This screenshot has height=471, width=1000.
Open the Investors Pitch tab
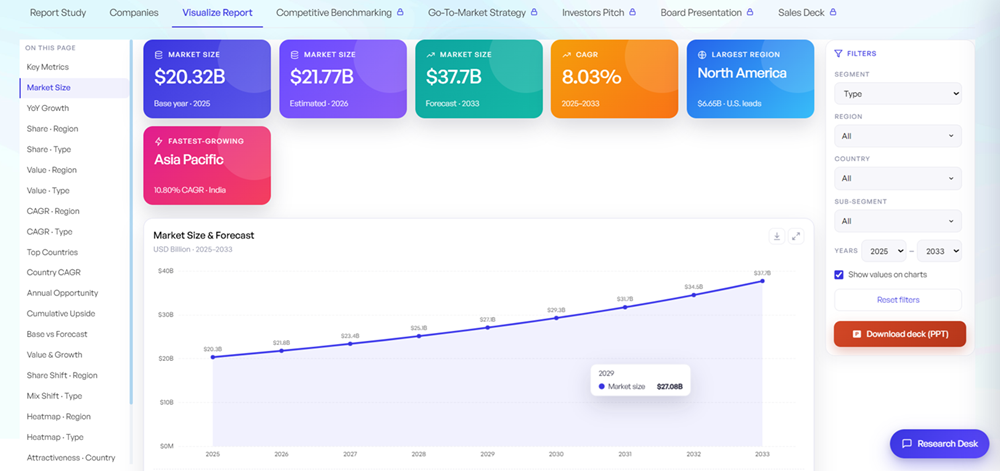click(x=599, y=13)
